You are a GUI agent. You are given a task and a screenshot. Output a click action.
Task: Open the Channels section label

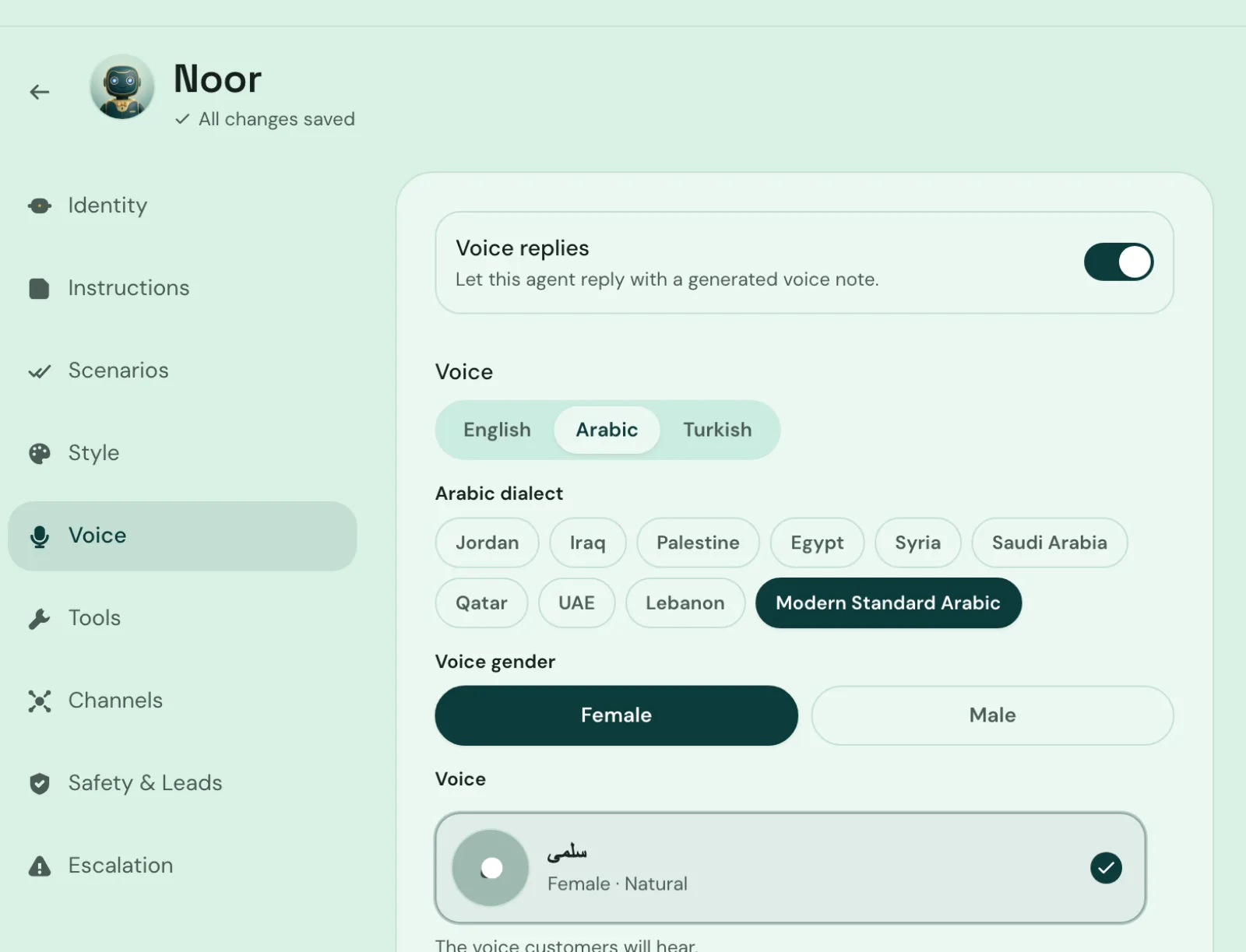point(115,701)
